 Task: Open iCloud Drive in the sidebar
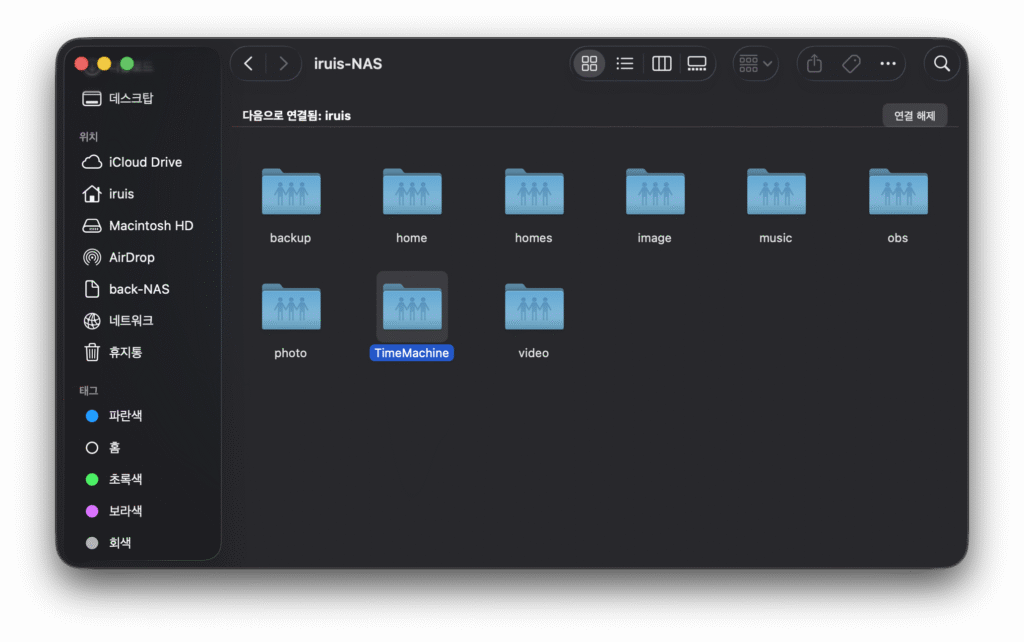(145, 162)
